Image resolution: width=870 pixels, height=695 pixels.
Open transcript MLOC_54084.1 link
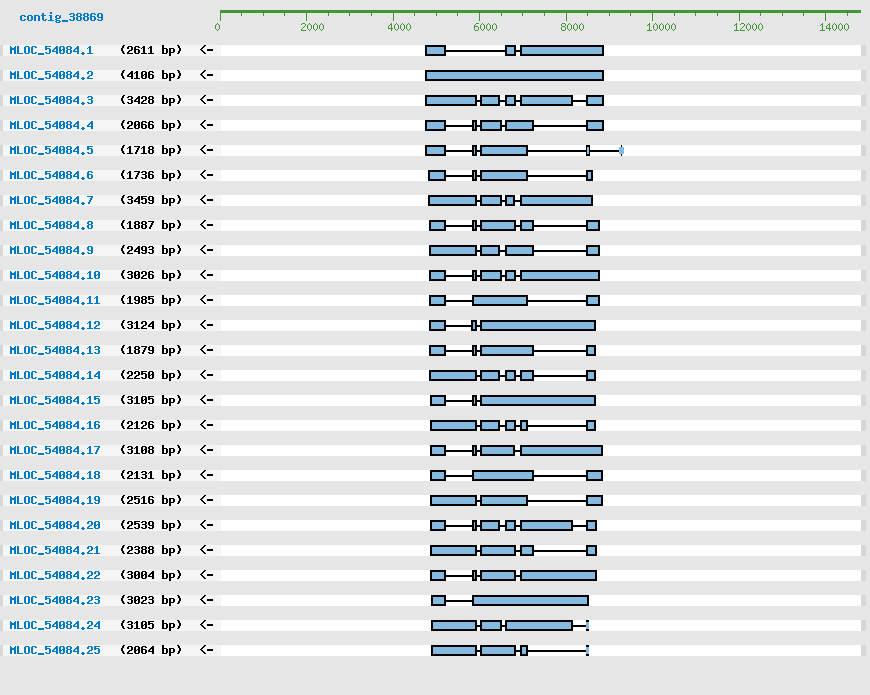[51, 50]
